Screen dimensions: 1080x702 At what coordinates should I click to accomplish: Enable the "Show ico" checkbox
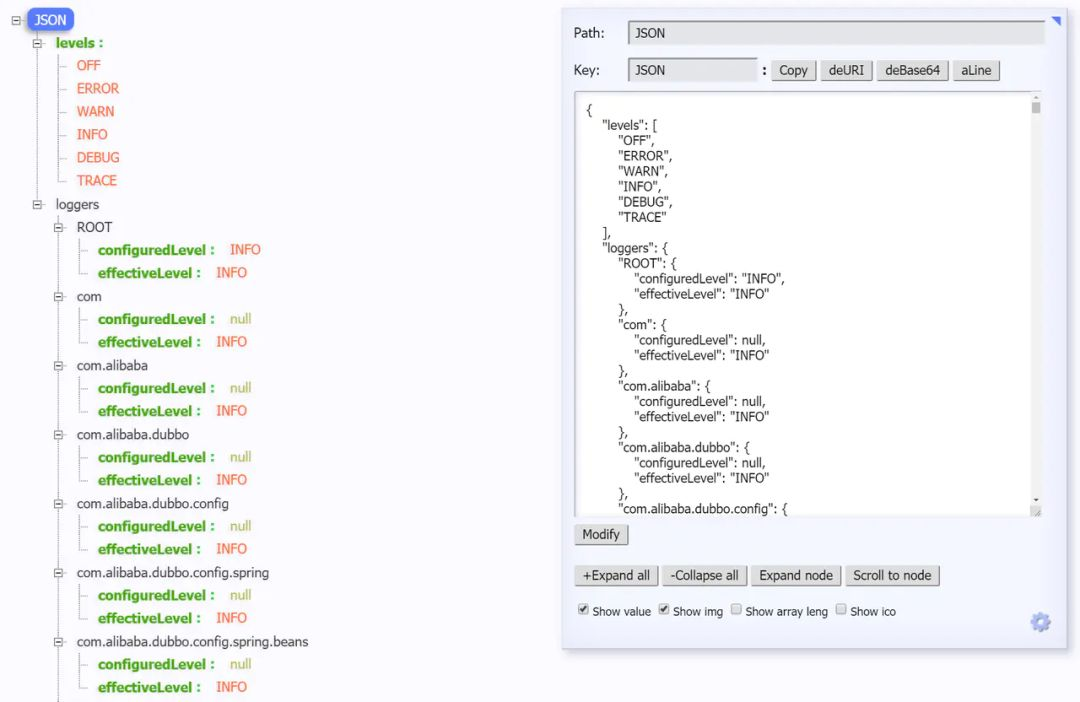point(841,610)
